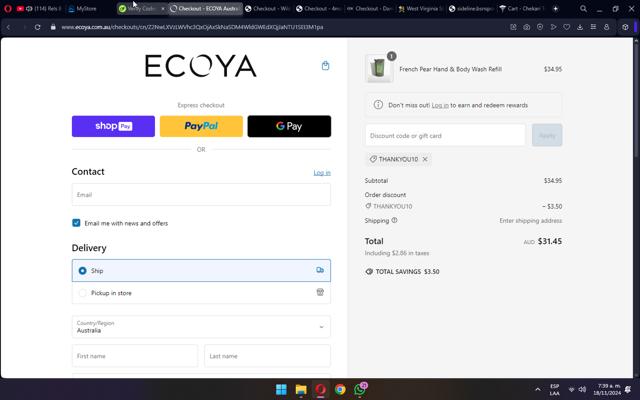Open the Country/Region dropdown
The image size is (640, 400).
pyautogui.click(x=201, y=327)
